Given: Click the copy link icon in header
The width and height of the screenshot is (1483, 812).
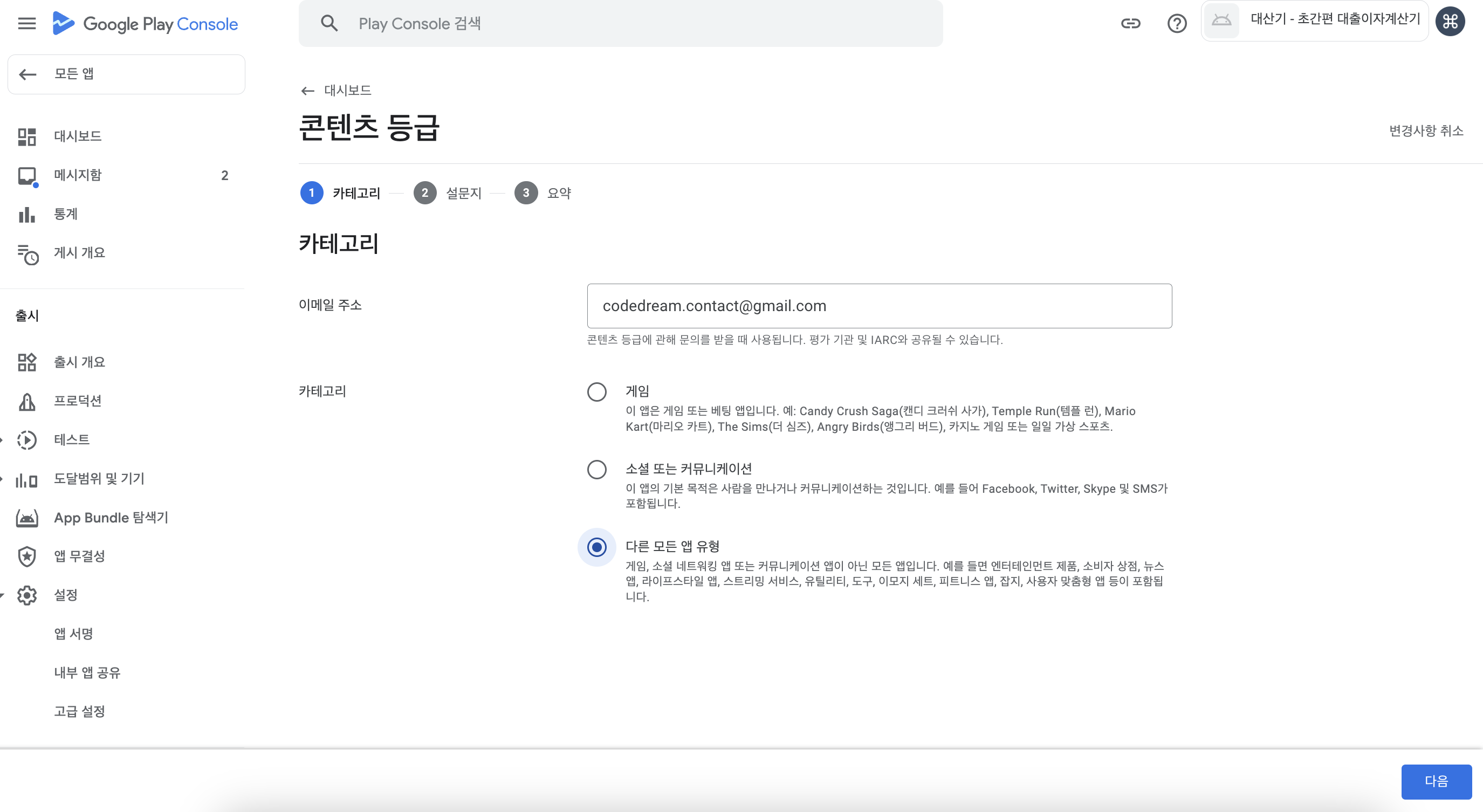Looking at the screenshot, I should [x=1130, y=24].
